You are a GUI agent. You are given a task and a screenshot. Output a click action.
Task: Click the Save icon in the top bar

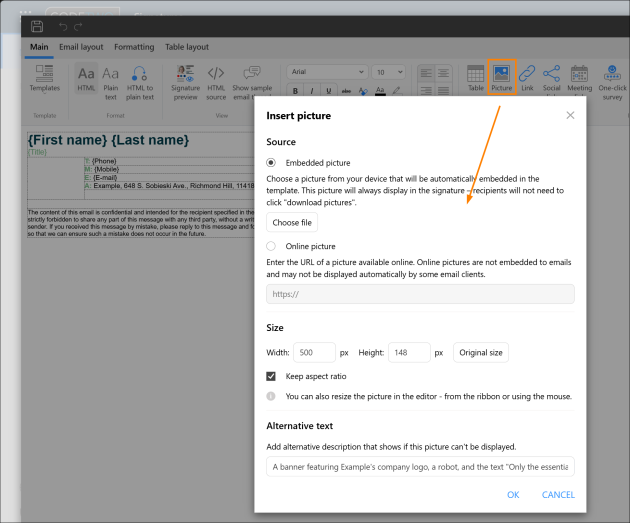[37, 27]
